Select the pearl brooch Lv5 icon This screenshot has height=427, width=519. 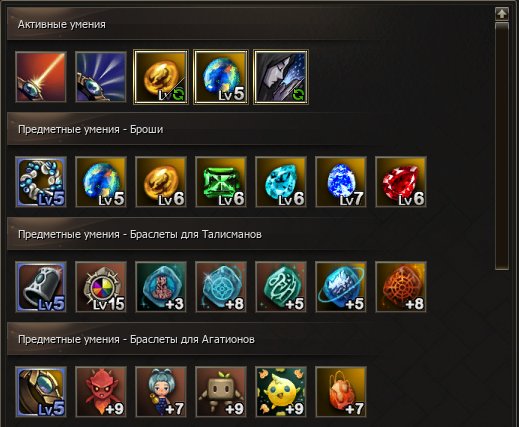[x=41, y=182]
